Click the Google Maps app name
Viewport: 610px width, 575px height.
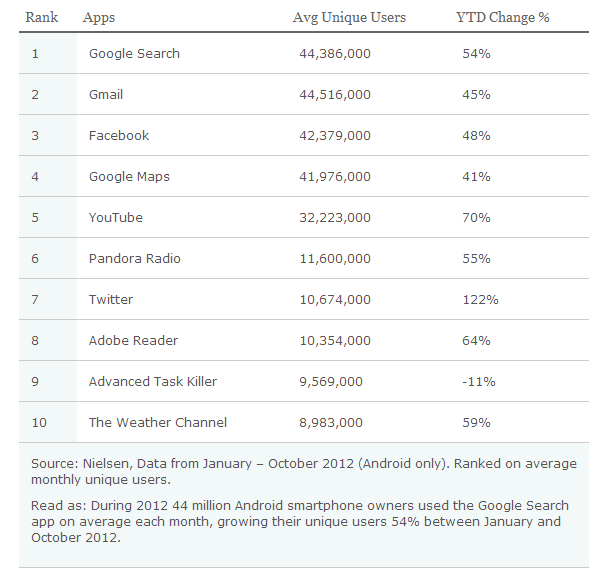point(129,176)
